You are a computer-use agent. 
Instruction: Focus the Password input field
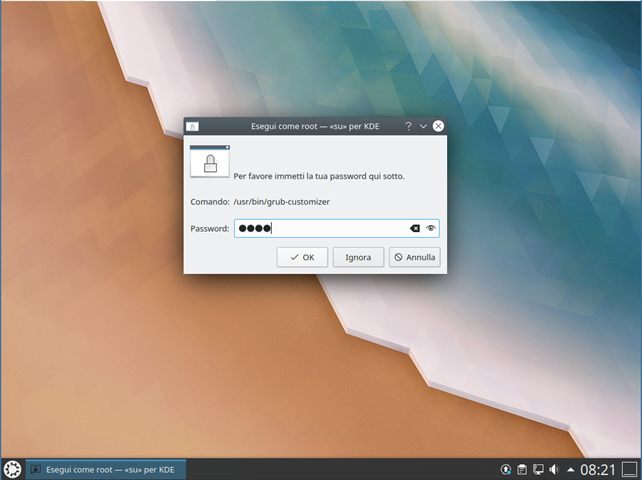click(x=337, y=229)
